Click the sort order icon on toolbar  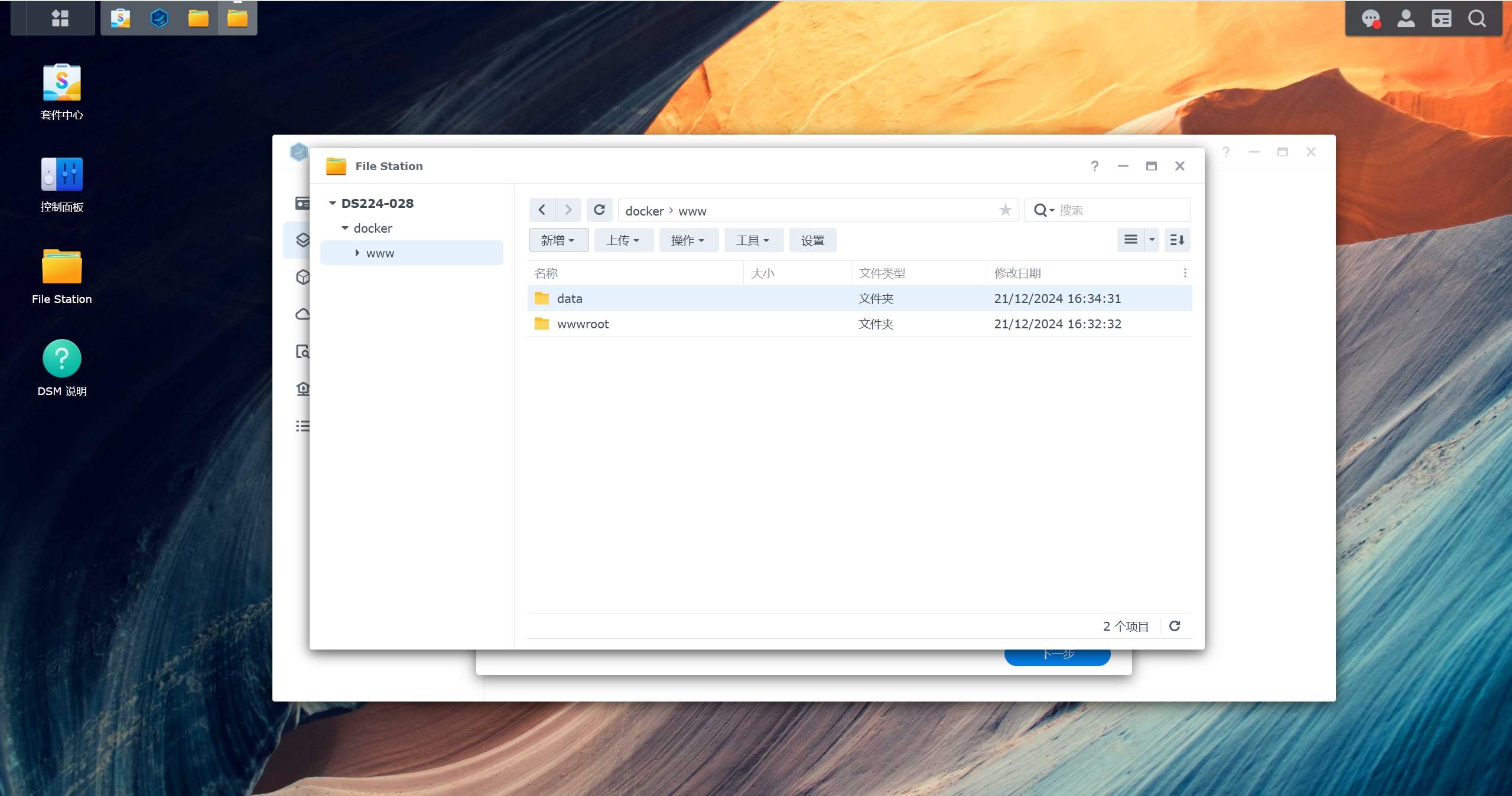click(x=1178, y=240)
